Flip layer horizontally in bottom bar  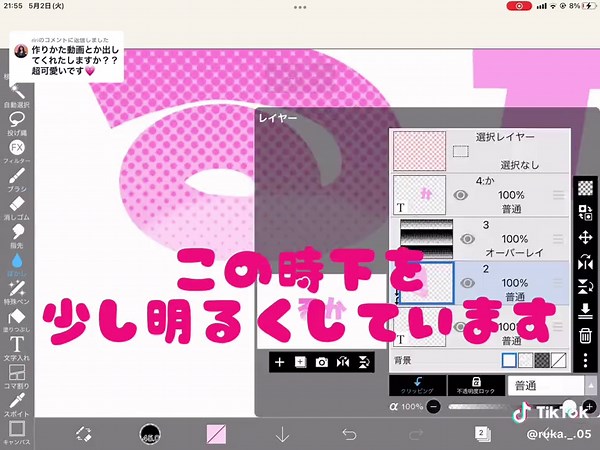343,362
